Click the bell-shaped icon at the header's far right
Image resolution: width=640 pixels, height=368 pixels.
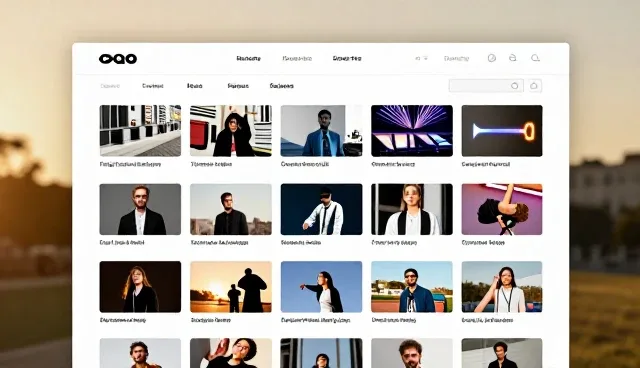tap(535, 58)
